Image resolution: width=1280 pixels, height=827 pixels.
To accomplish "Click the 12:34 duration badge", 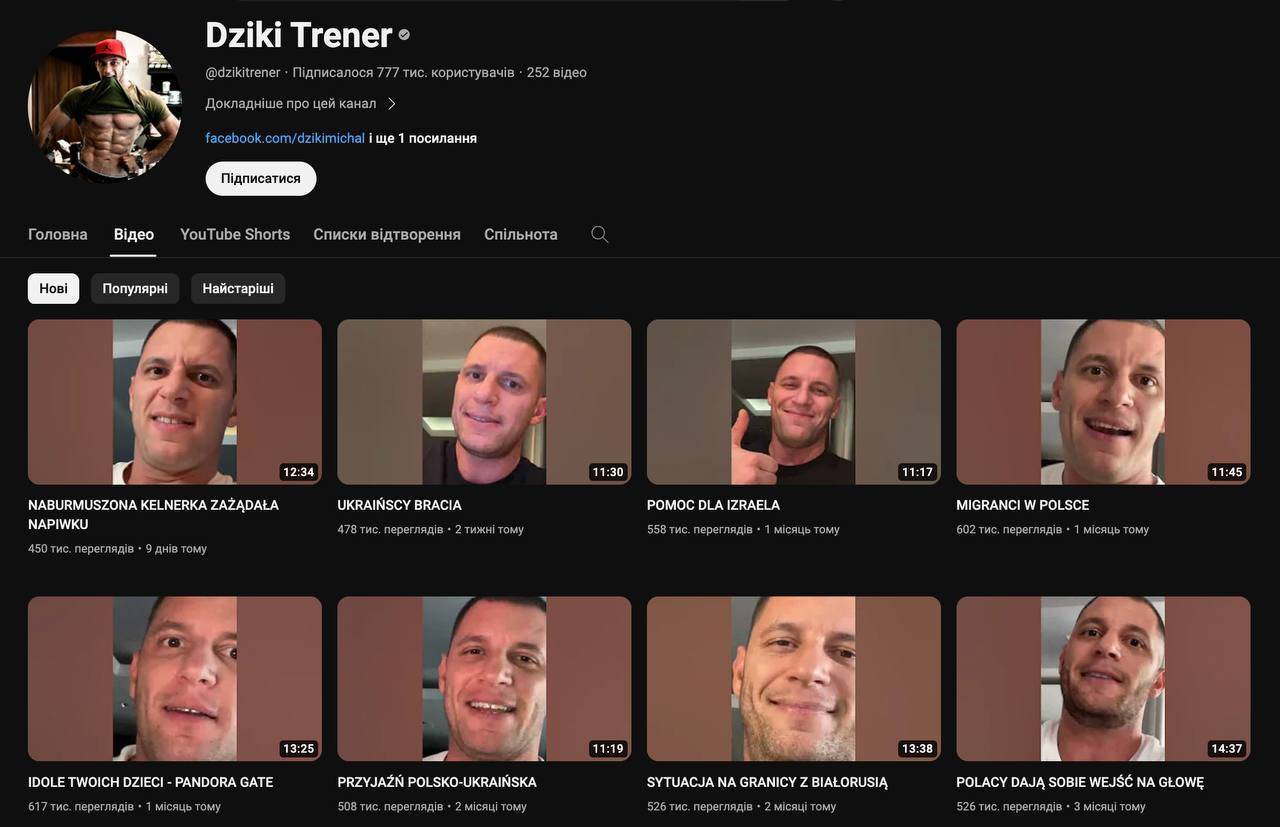I will point(298,472).
